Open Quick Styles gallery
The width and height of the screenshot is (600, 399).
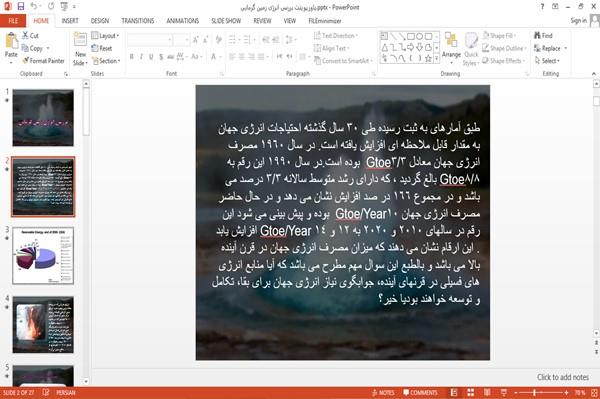471,49
